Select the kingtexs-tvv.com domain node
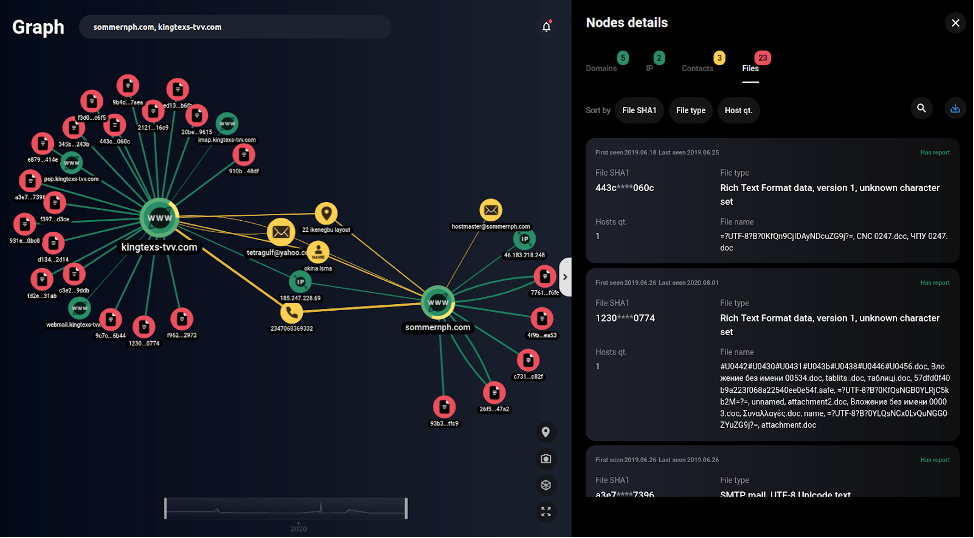Image resolution: width=974 pixels, height=538 pixels. click(x=158, y=217)
